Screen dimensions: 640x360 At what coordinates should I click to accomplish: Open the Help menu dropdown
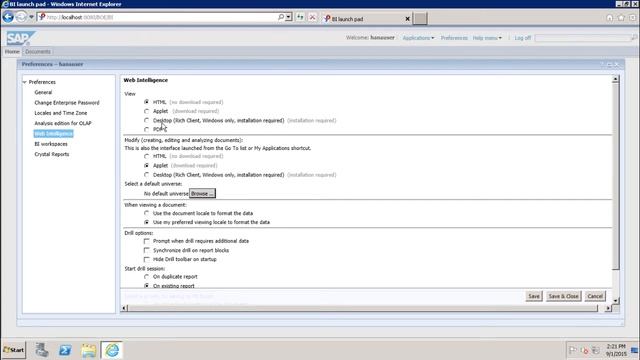tap(487, 38)
